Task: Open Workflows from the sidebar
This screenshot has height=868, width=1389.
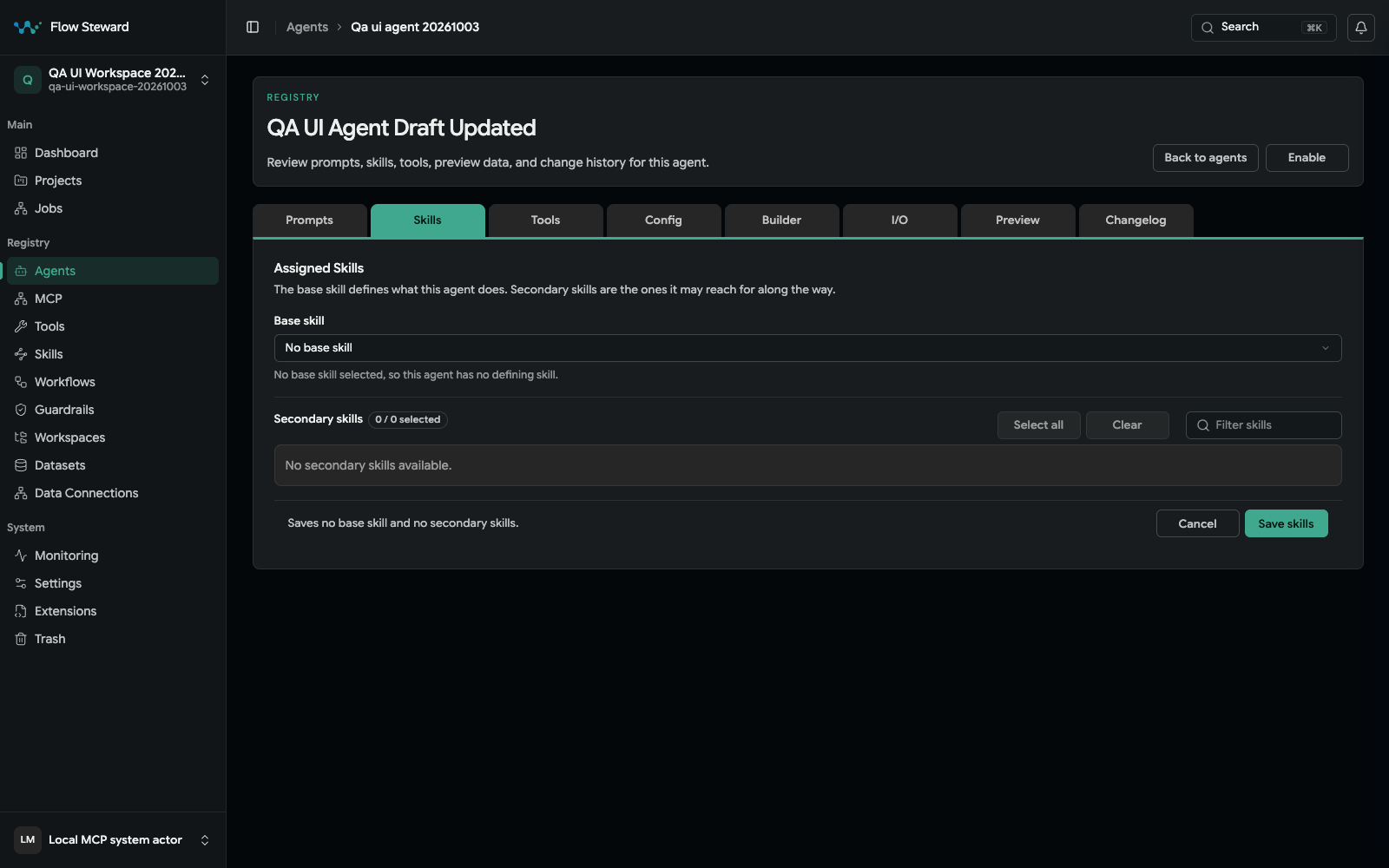Action: 113,382
